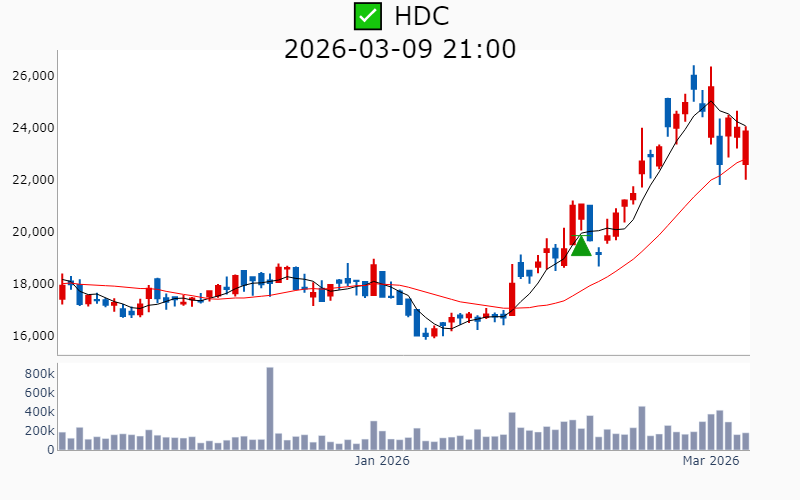The height and width of the screenshot is (500, 800).
Task: Click the 2026-03-09 21:00 timestamp
Action: (x=400, y=48)
